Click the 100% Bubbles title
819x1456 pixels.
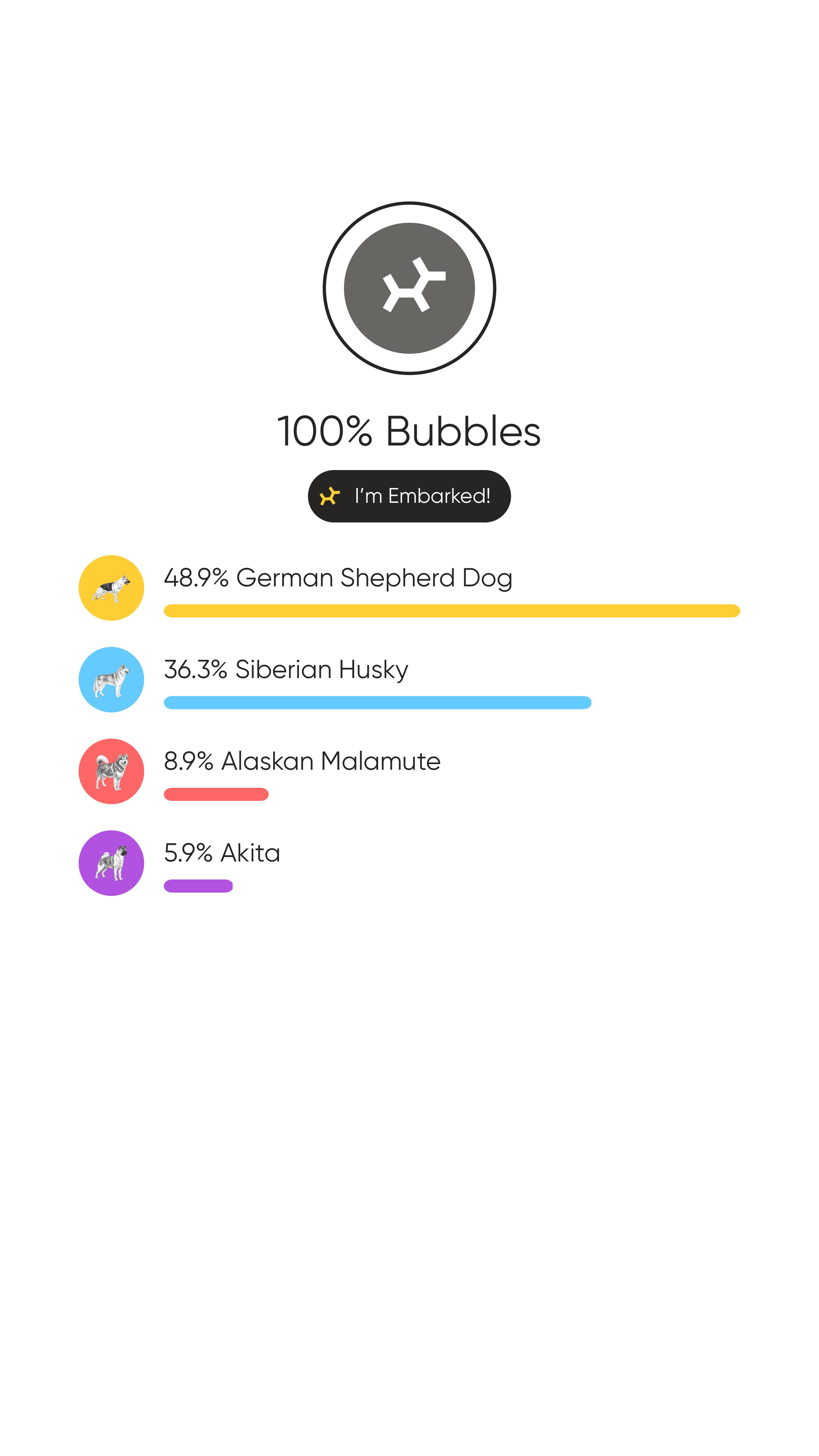point(409,431)
